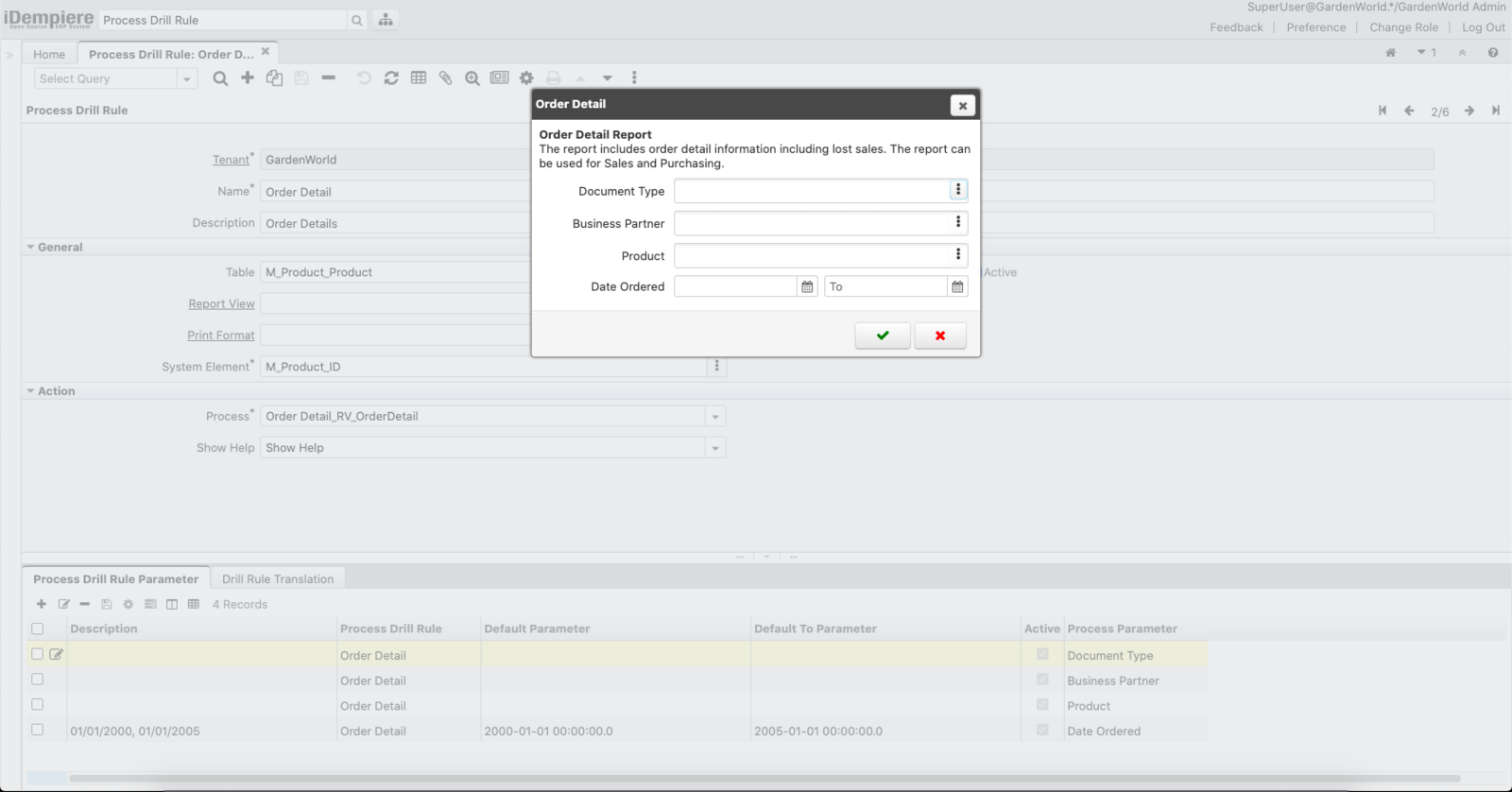Image resolution: width=1512 pixels, height=792 pixels.
Task: Click the Process gear icon in toolbar
Action: coord(526,78)
